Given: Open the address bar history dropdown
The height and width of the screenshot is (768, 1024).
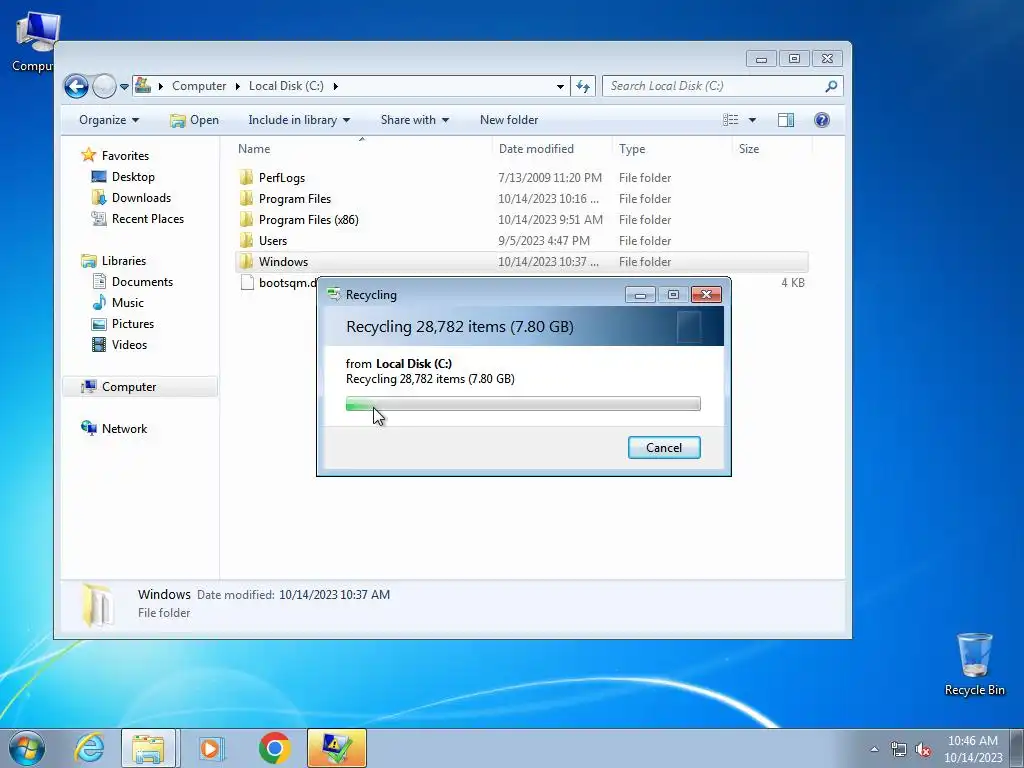Looking at the screenshot, I should coord(560,86).
